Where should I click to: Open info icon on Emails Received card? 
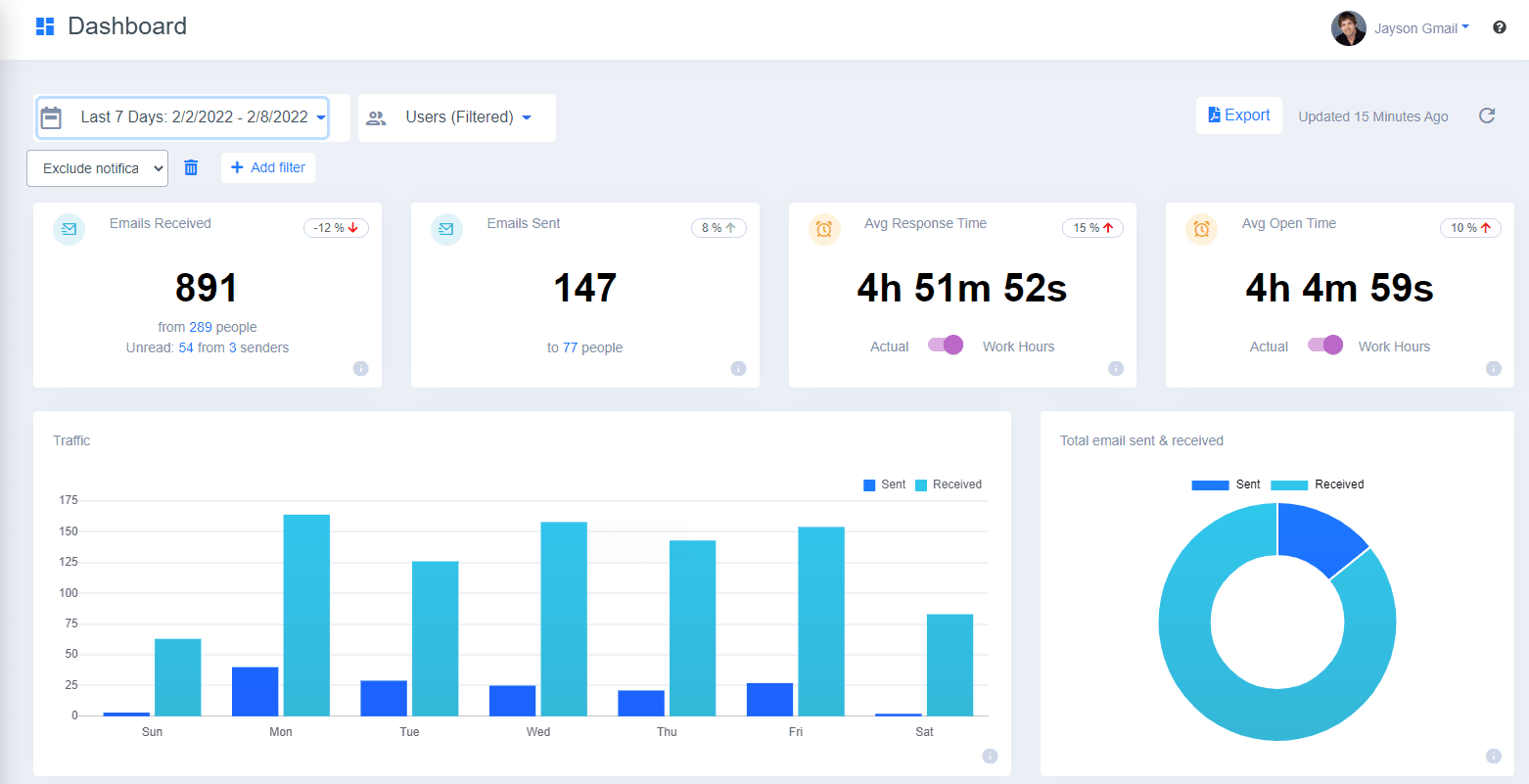pos(360,369)
